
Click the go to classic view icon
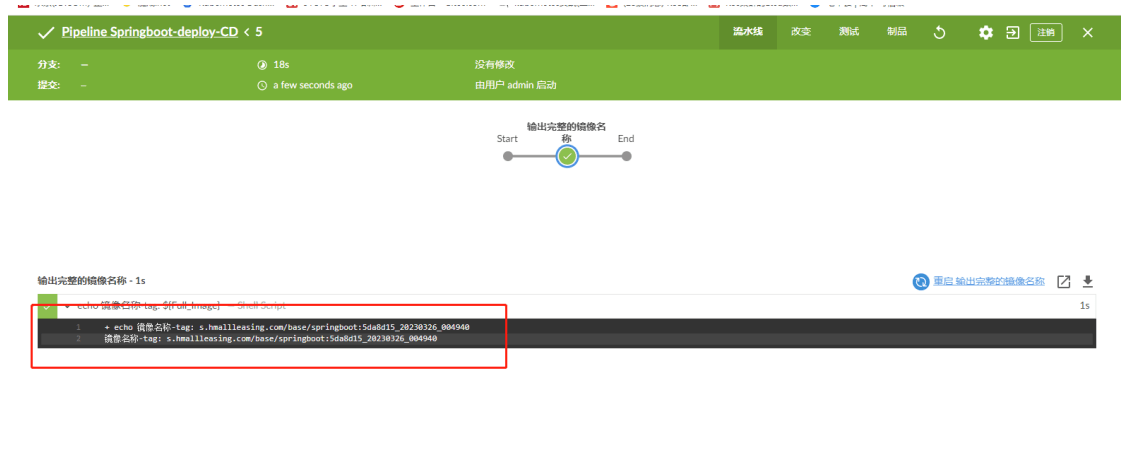coord(1012,32)
